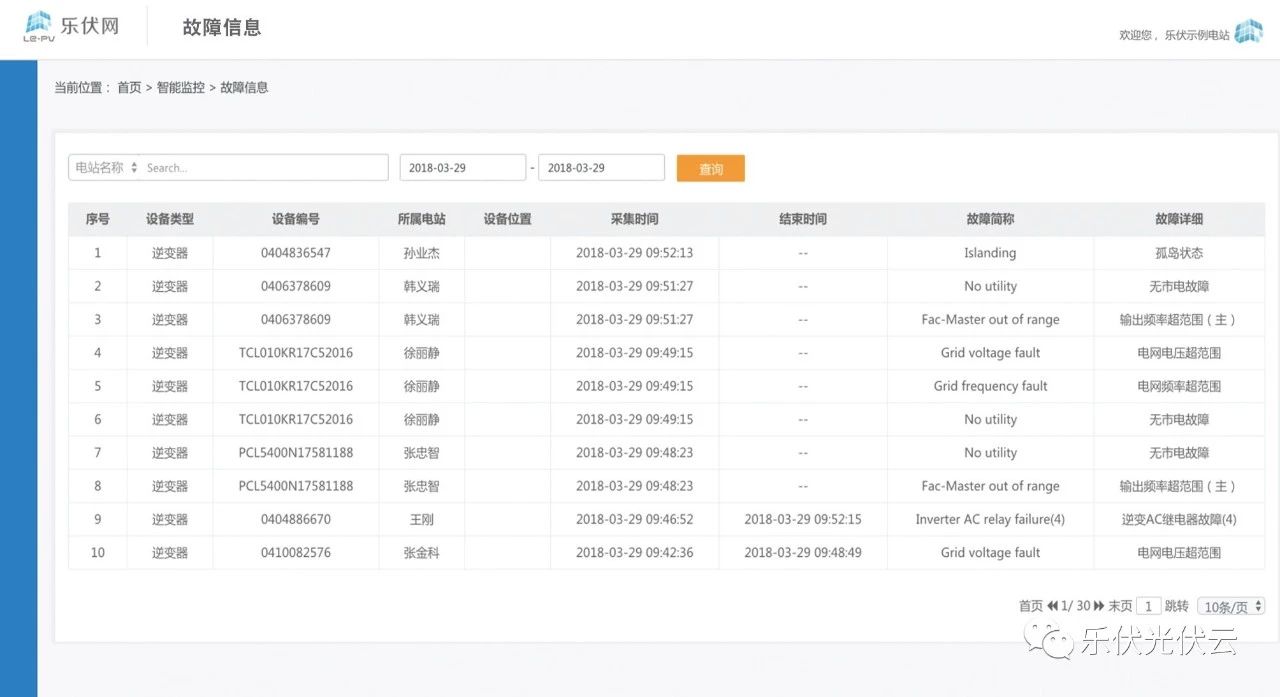Viewport: 1280px width, 697px height.
Task: Open the end date picker field
Action: (x=601, y=168)
